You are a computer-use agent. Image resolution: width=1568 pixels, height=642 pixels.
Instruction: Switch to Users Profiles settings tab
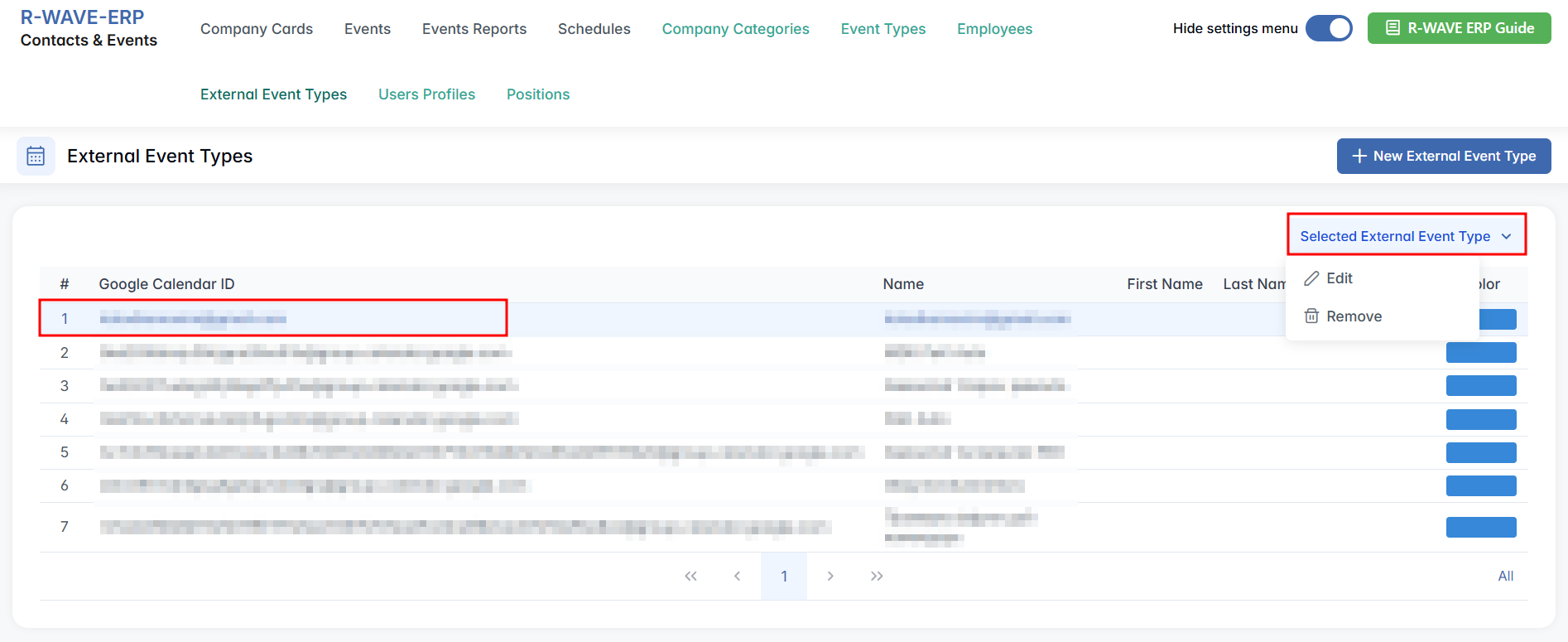pyautogui.click(x=426, y=94)
